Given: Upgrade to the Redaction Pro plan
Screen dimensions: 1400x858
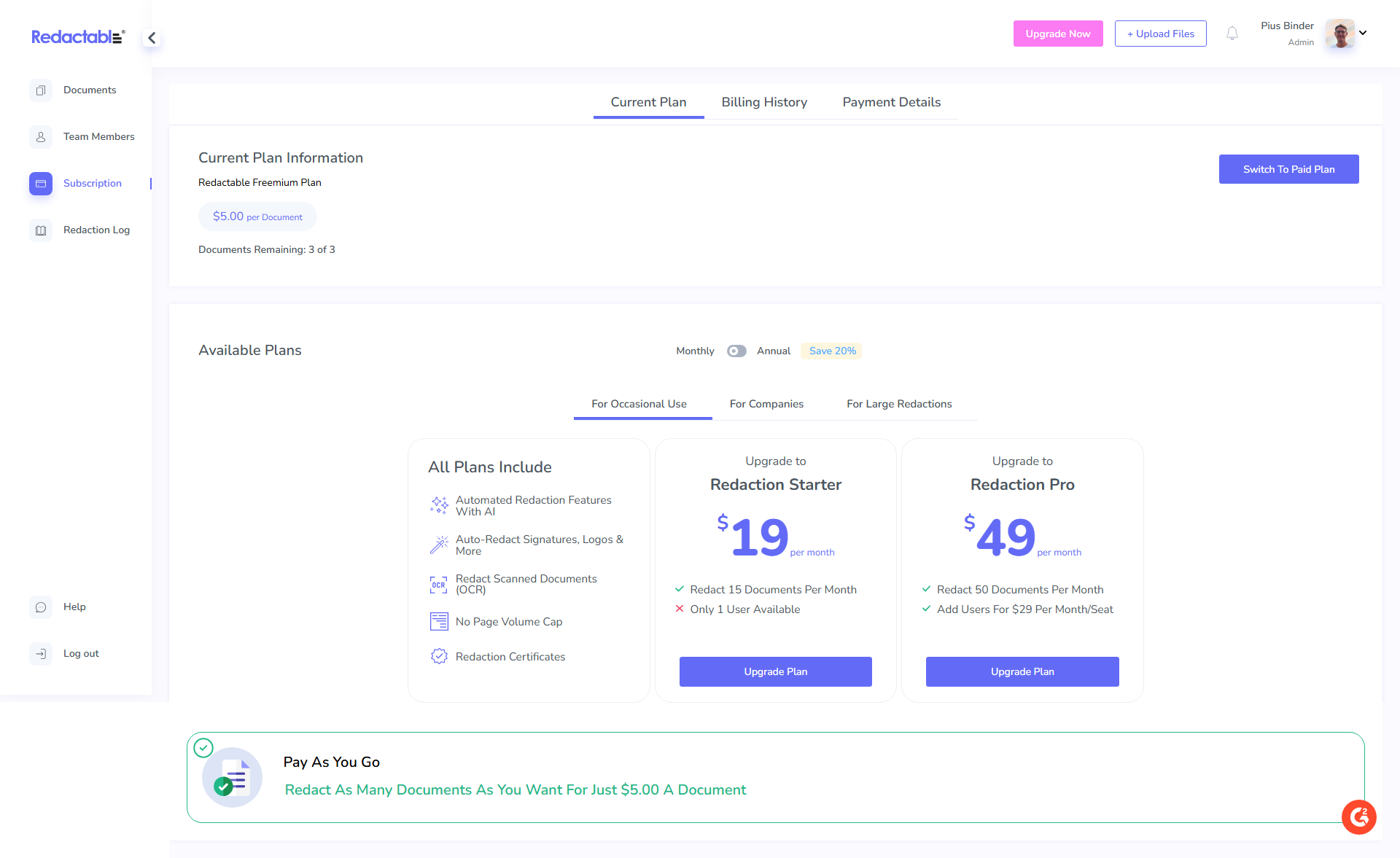Looking at the screenshot, I should click(1022, 671).
